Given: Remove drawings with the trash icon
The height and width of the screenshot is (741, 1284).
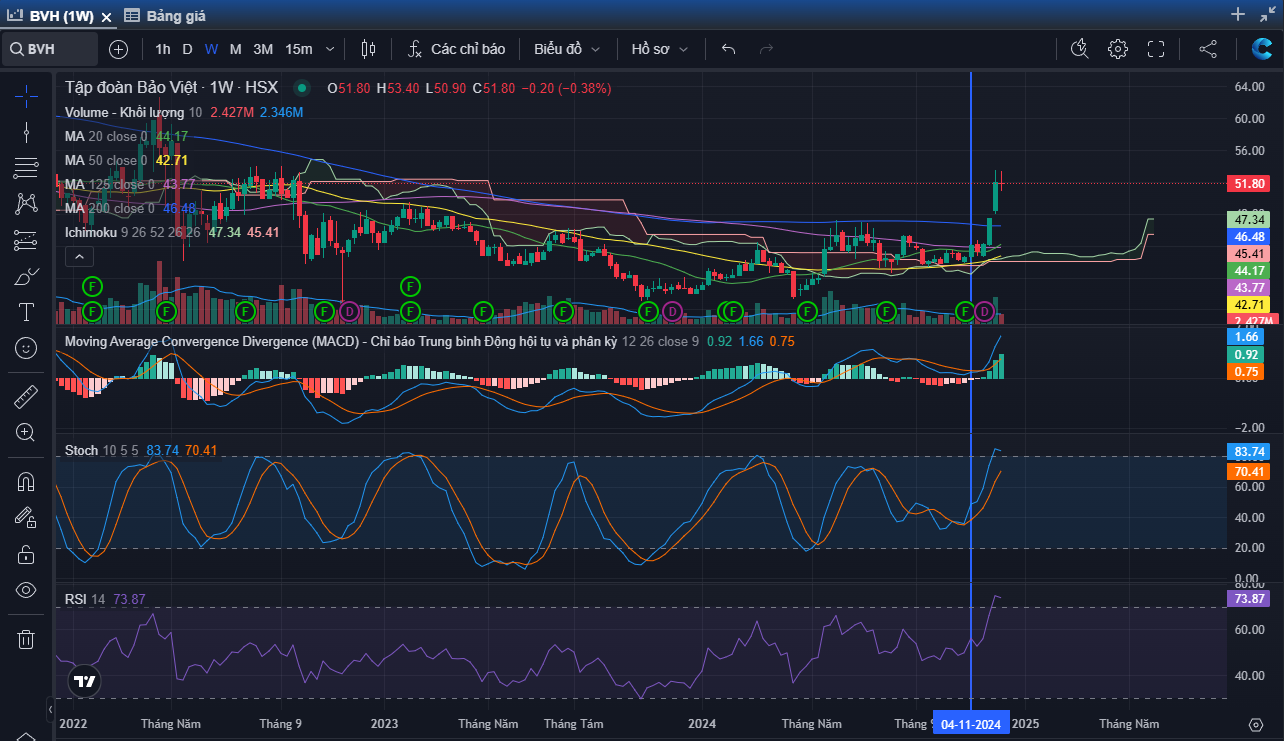Looking at the screenshot, I should click(26, 638).
